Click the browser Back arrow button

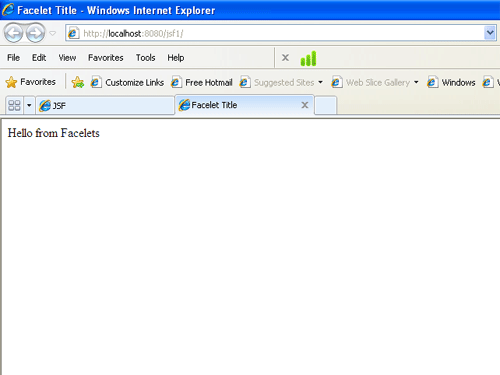pos(13,33)
